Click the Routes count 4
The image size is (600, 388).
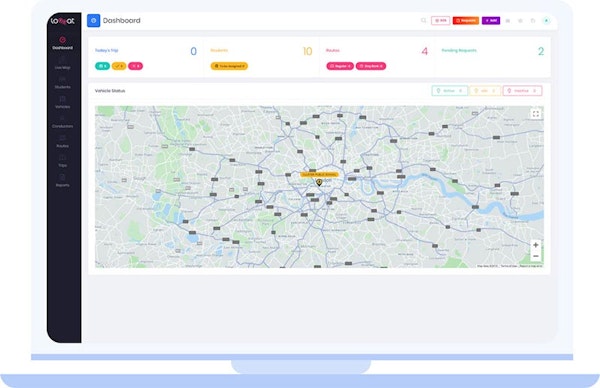click(424, 51)
